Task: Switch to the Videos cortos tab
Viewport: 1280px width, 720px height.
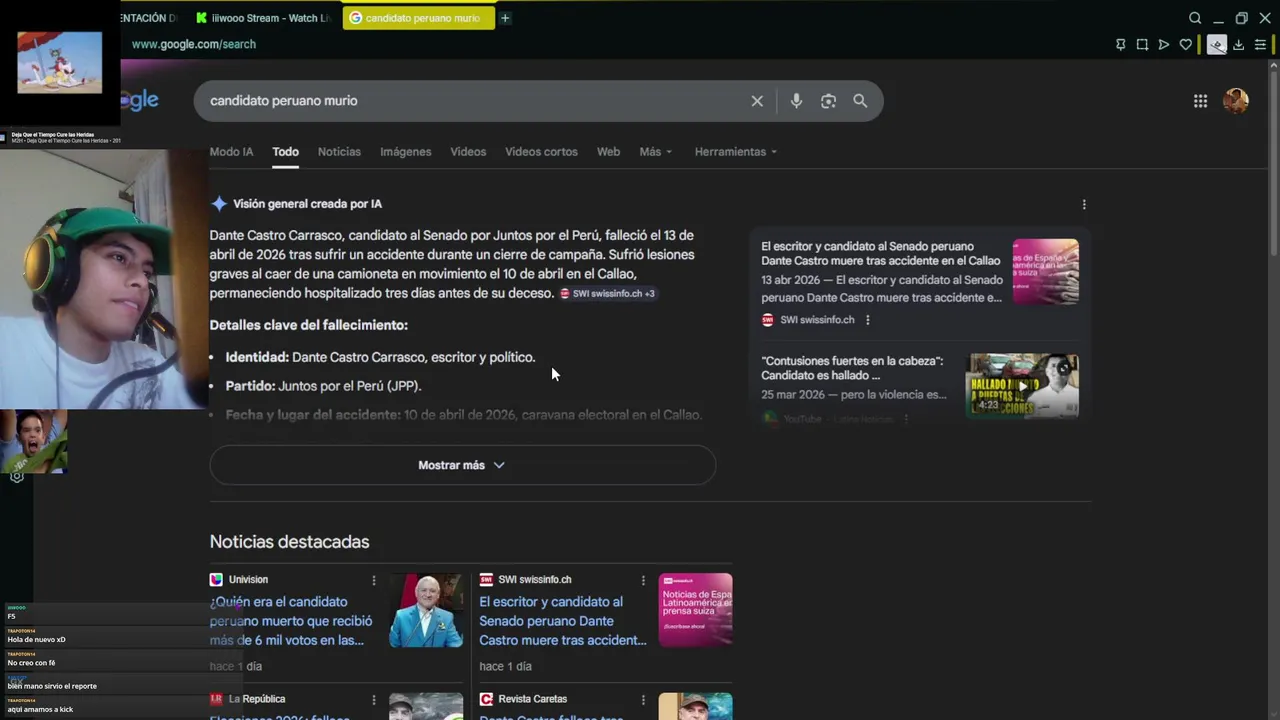Action: pyautogui.click(x=541, y=152)
